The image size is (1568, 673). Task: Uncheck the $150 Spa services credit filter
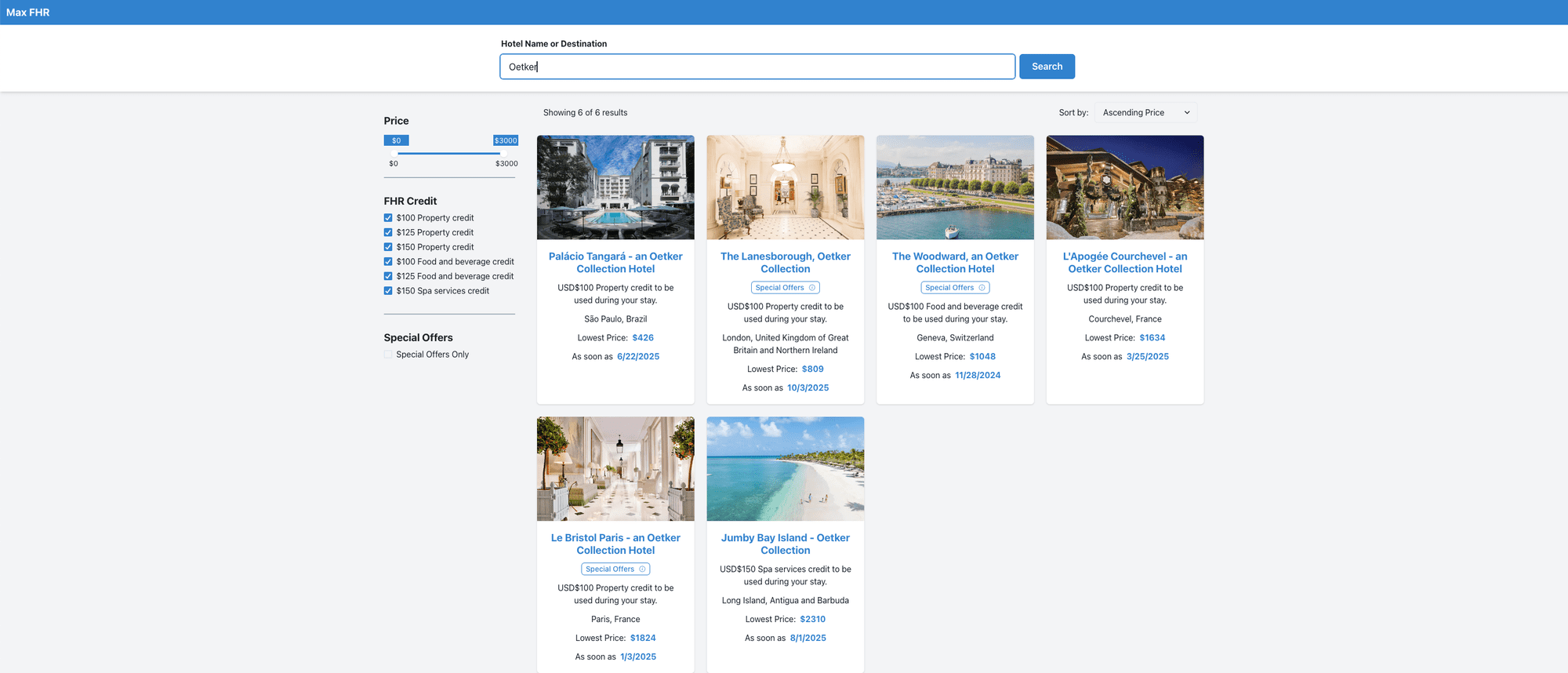tap(388, 291)
